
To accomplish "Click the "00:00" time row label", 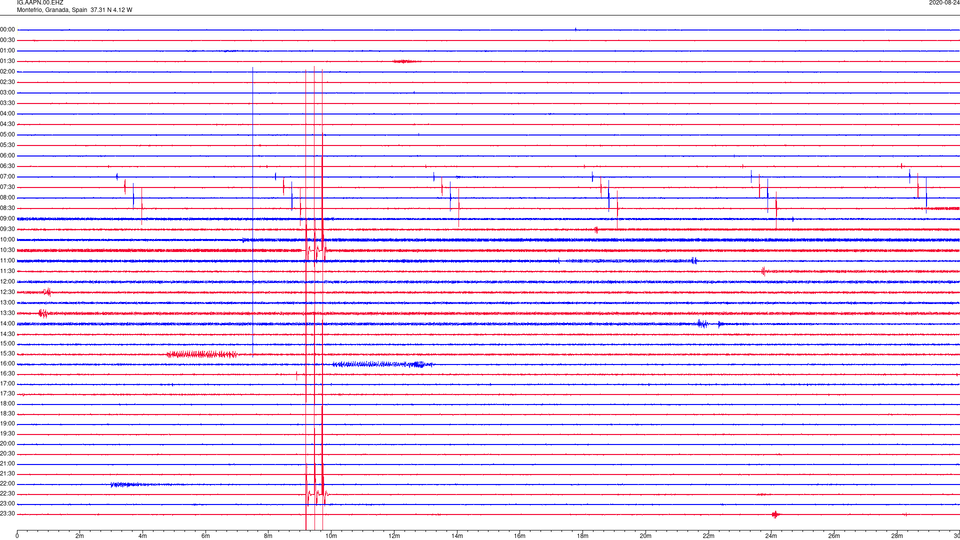I will point(8,30).
